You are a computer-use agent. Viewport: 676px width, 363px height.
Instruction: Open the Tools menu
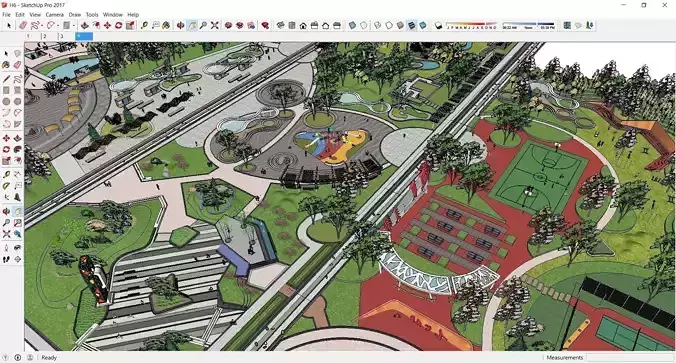pos(92,14)
